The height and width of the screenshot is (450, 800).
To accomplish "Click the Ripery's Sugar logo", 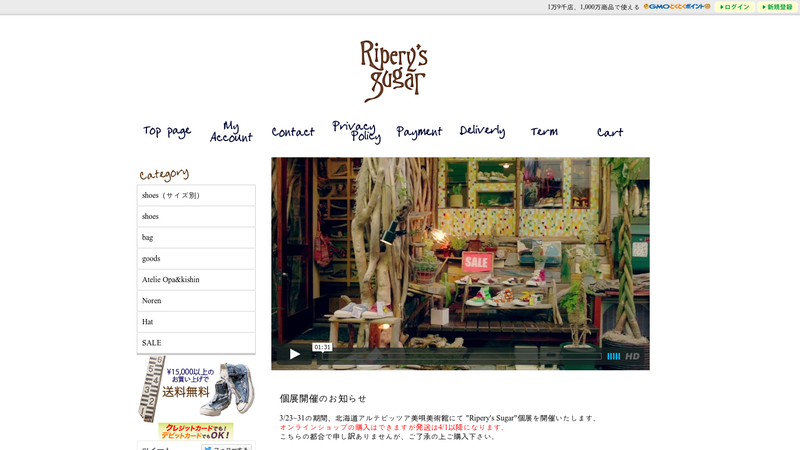I will pos(393,71).
